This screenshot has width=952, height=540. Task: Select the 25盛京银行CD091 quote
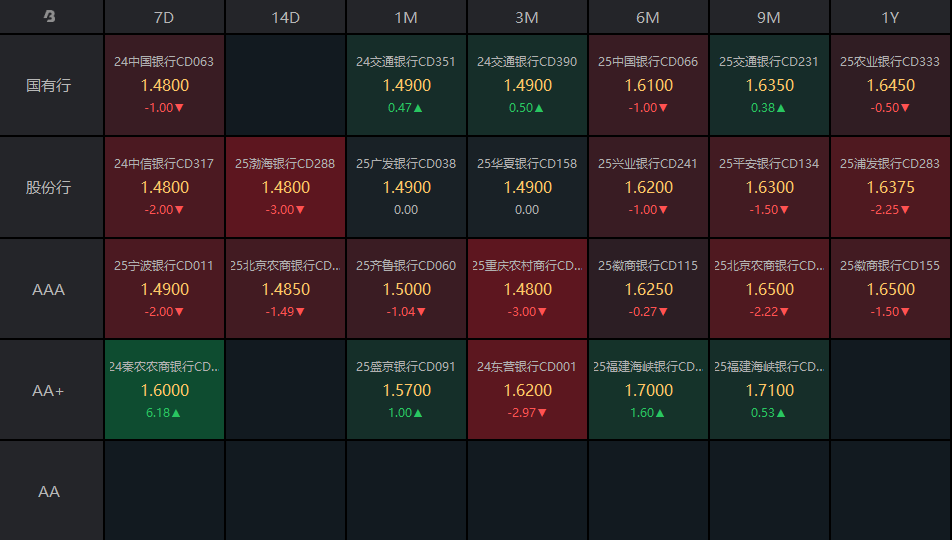tap(406, 391)
